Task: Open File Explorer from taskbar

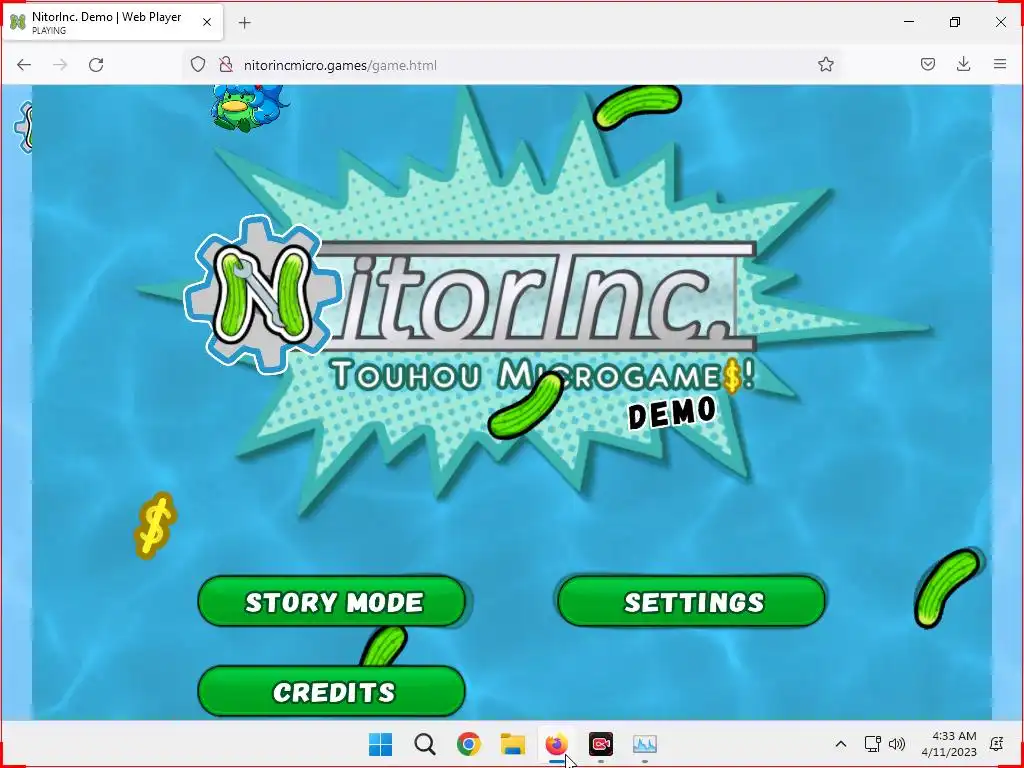Action: pyautogui.click(x=513, y=744)
